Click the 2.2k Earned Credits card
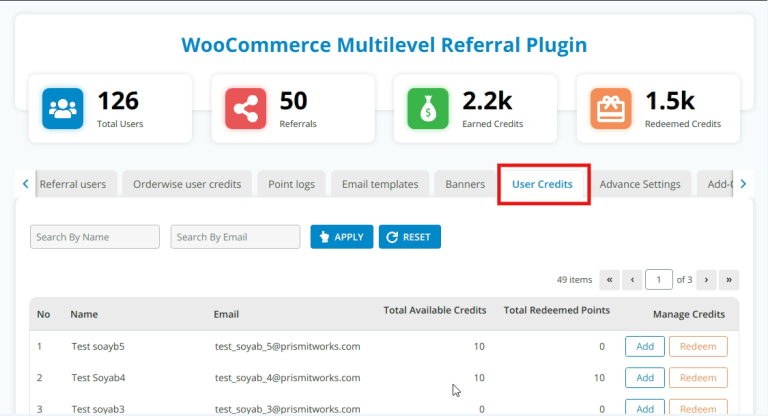The width and height of the screenshot is (768, 416). pyautogui.click(x=475, y=108)
